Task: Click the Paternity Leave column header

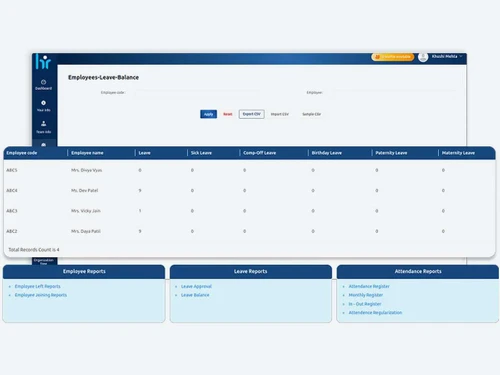Action: coord(391,153)
